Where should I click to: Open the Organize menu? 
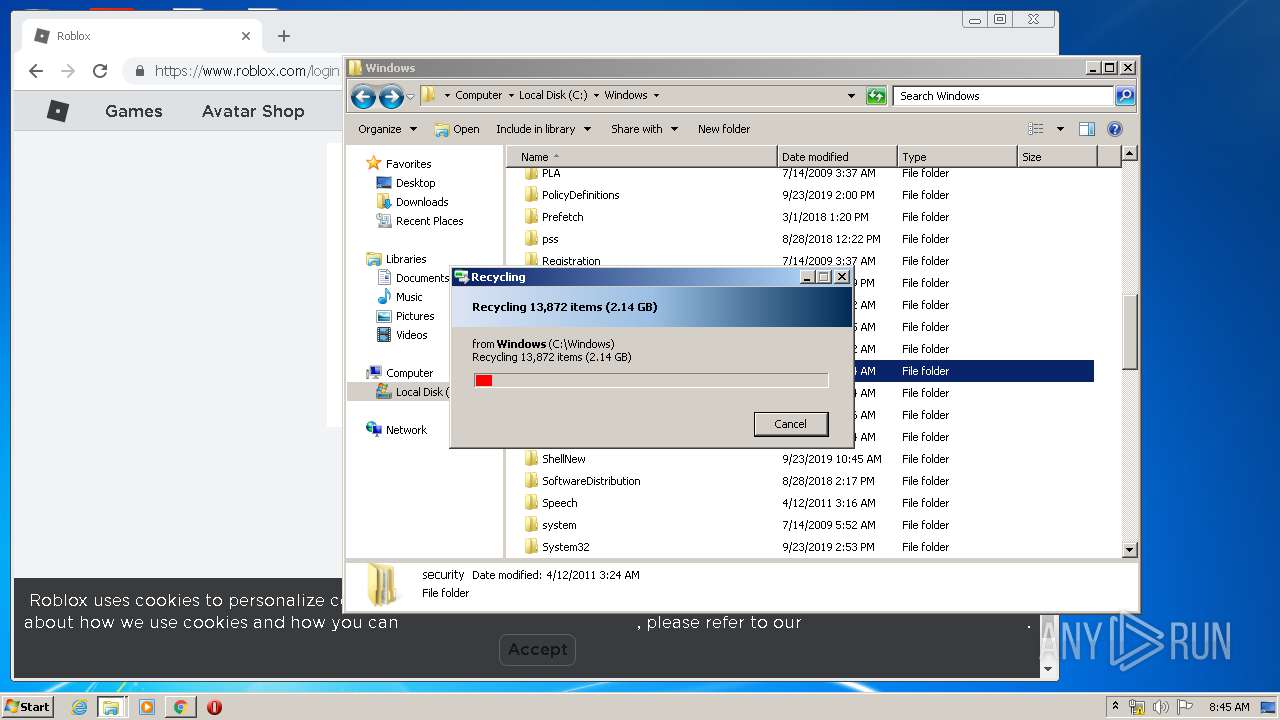(387, 129)
